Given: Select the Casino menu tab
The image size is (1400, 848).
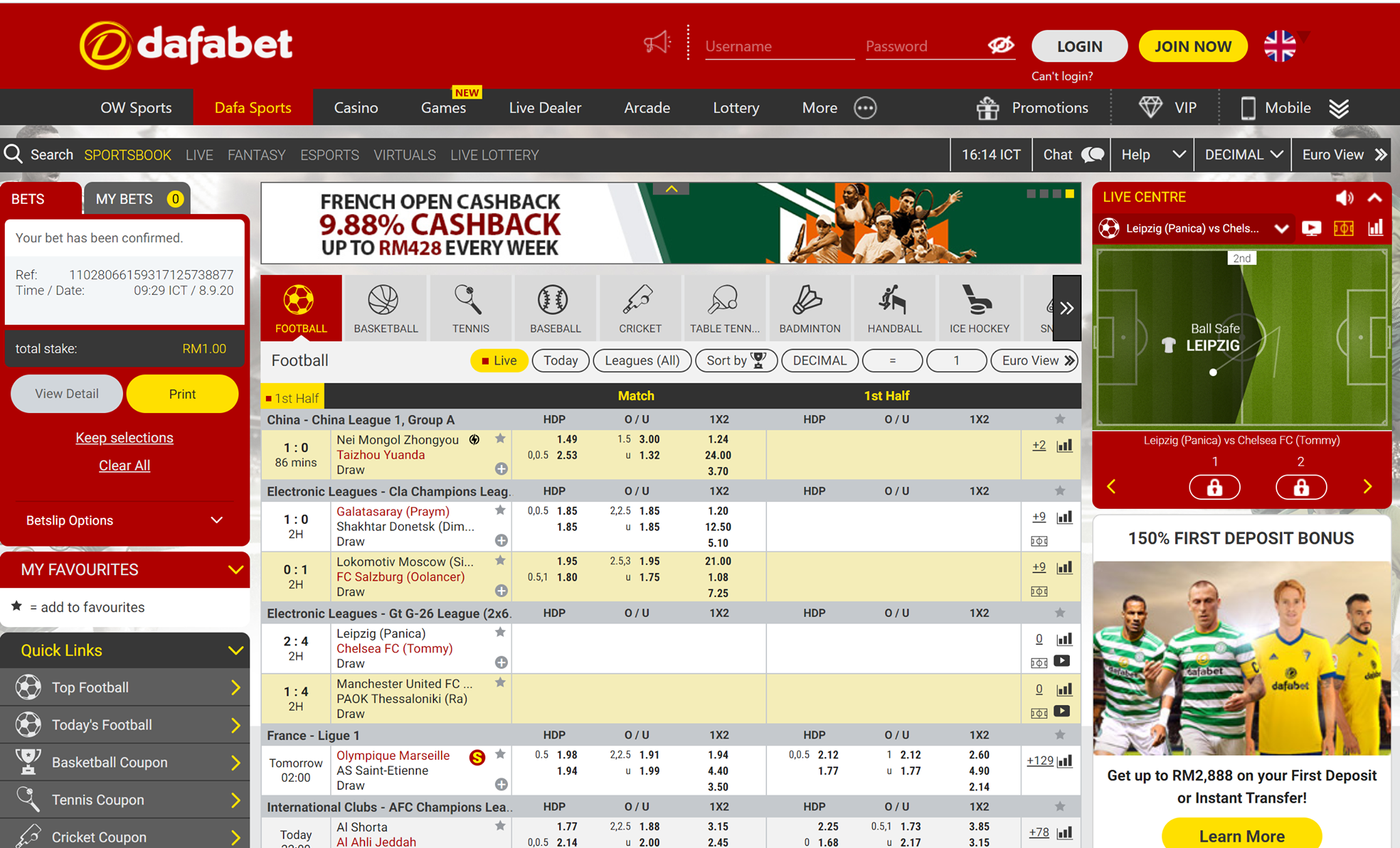Looking at the screenshot, I should point(356,107).
